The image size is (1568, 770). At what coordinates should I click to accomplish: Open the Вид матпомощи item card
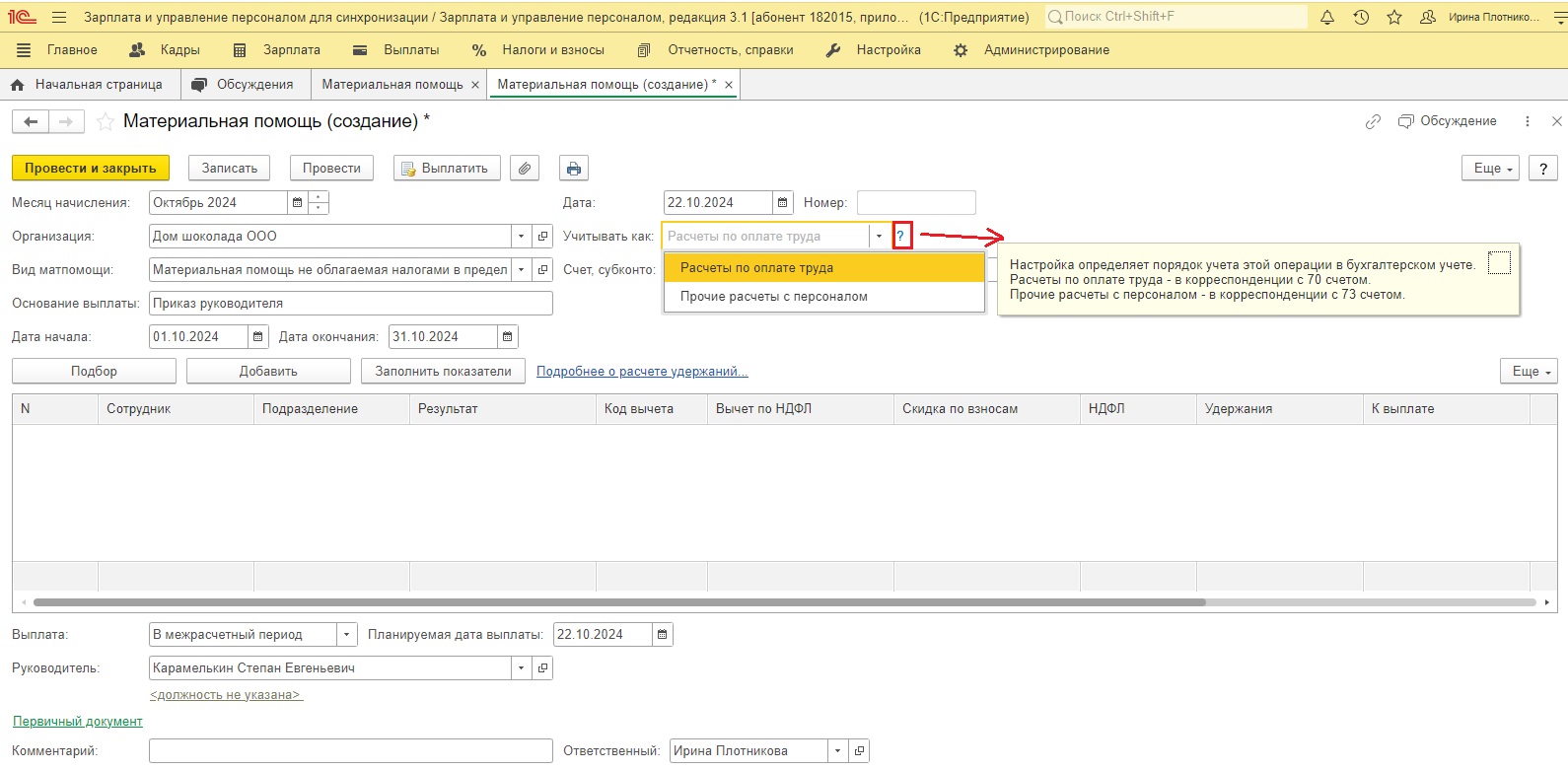pos(542,269)
